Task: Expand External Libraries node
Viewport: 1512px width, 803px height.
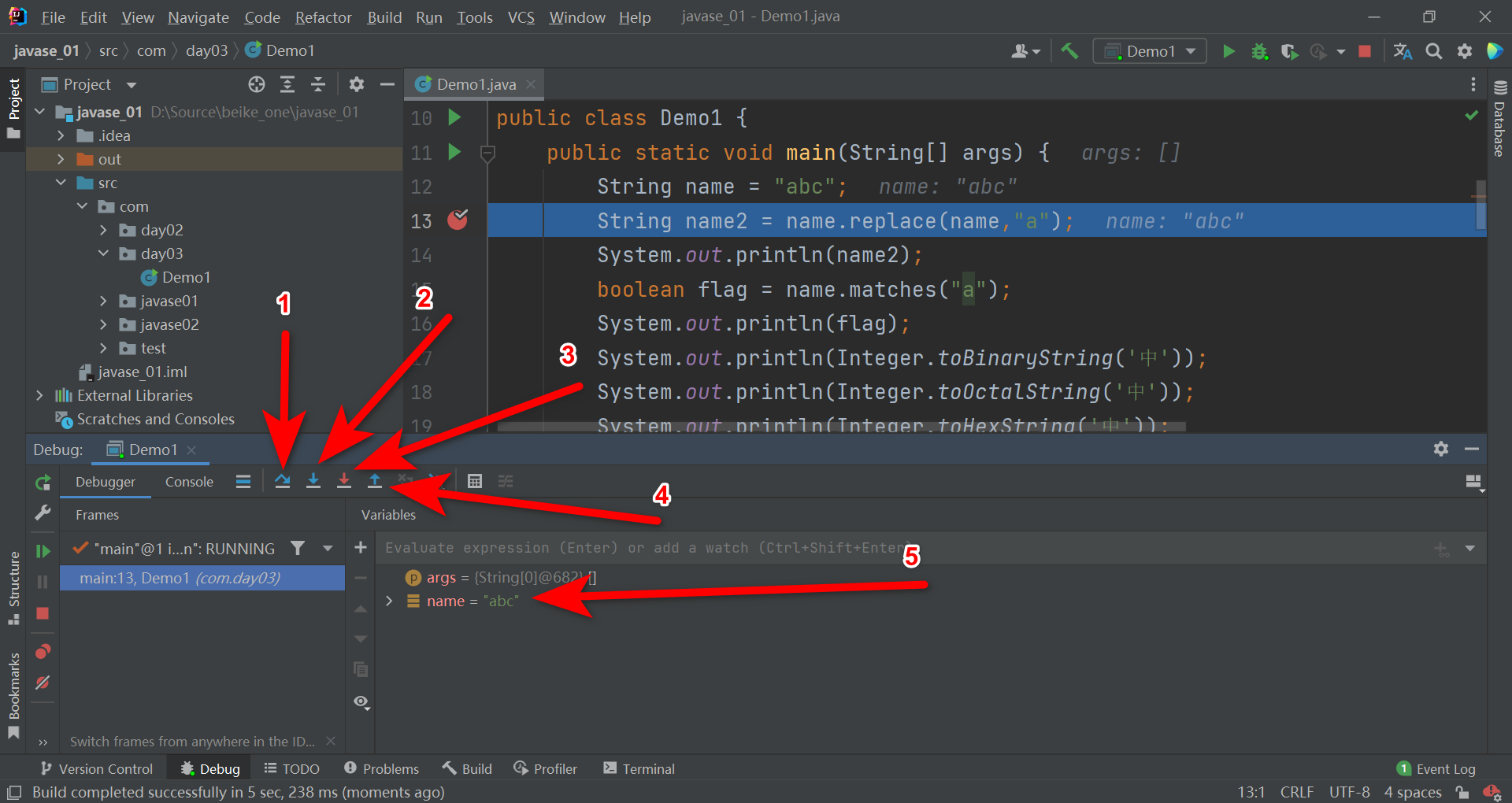Action: tap(39, 395)
